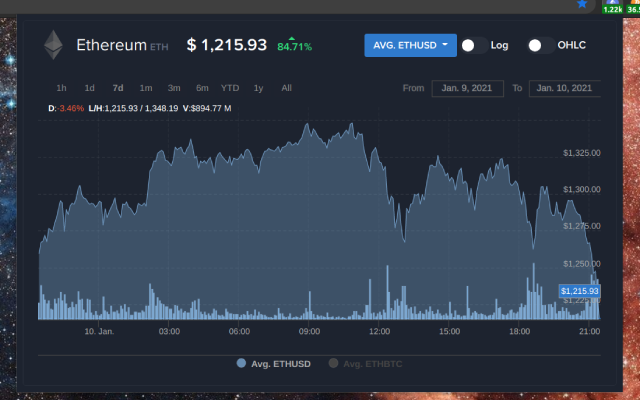Show the All time range
This screenshot has width=640, height=400.
click(x=287, y=88)
